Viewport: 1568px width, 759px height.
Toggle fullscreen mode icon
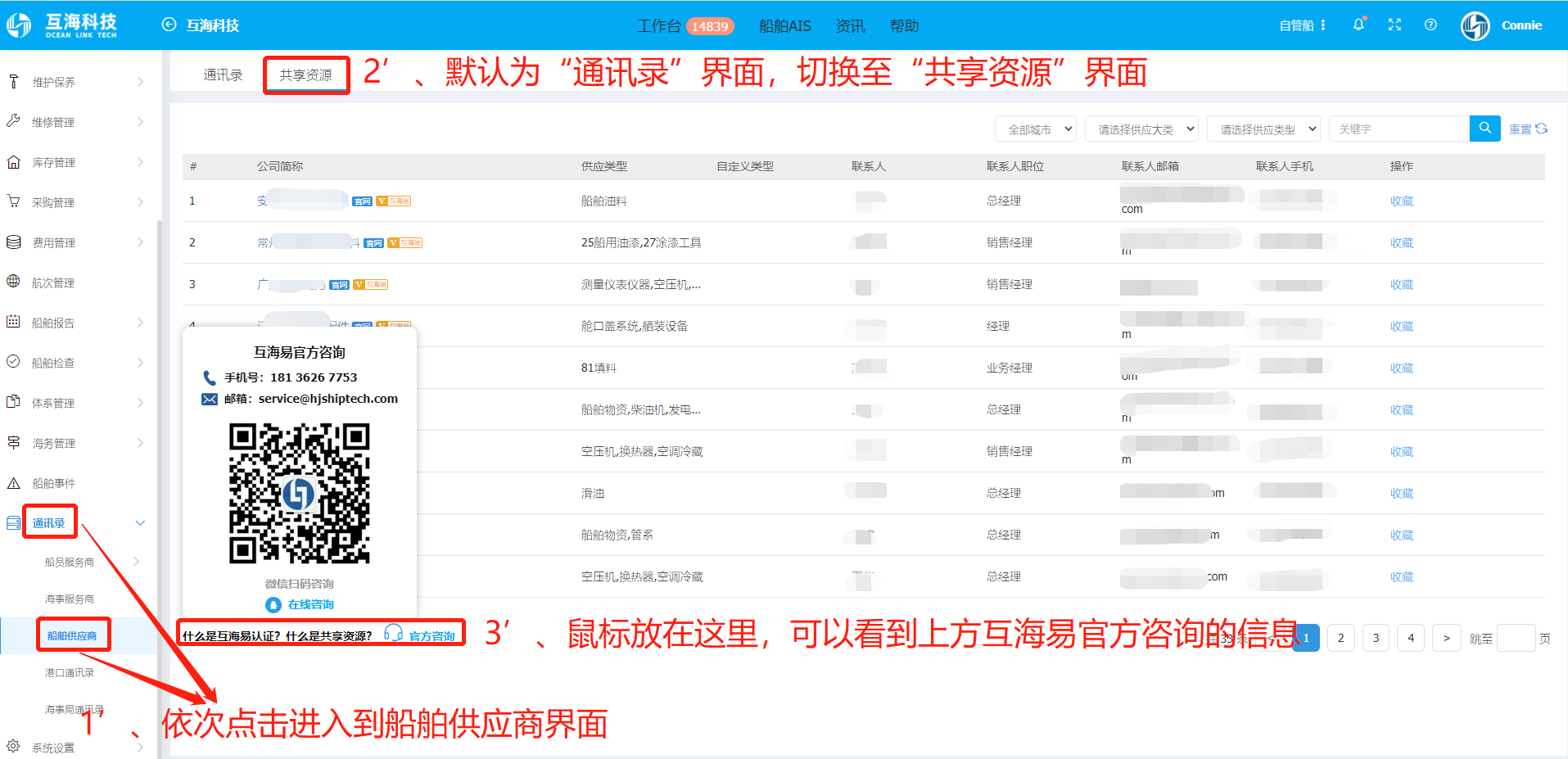tap(1394, 25)
